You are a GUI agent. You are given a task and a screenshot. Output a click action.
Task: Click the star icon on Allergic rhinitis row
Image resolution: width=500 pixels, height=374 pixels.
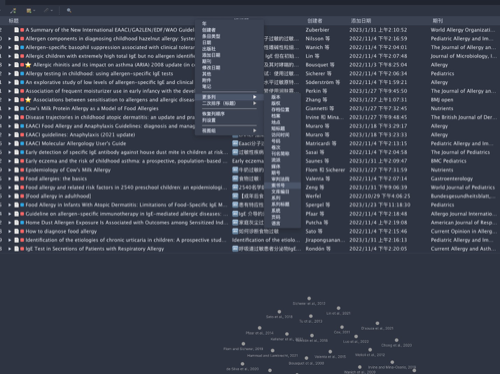click(x=28, y=65)
